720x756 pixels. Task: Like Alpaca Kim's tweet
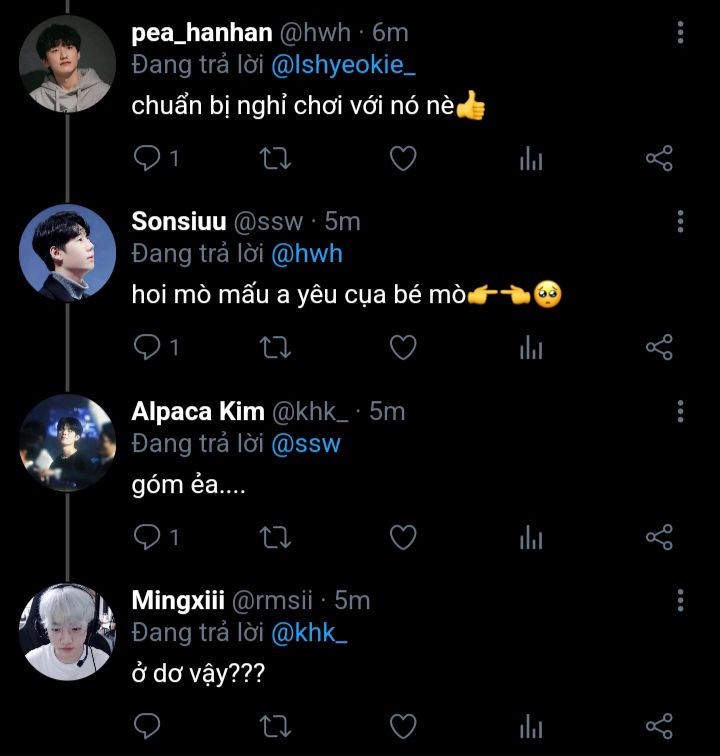point(402,538)
